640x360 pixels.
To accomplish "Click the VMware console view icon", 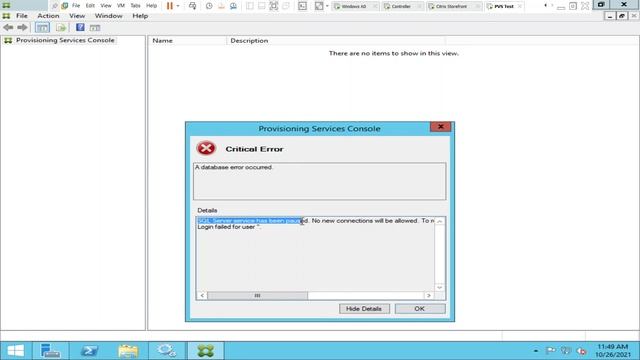I will coord(302,6).
